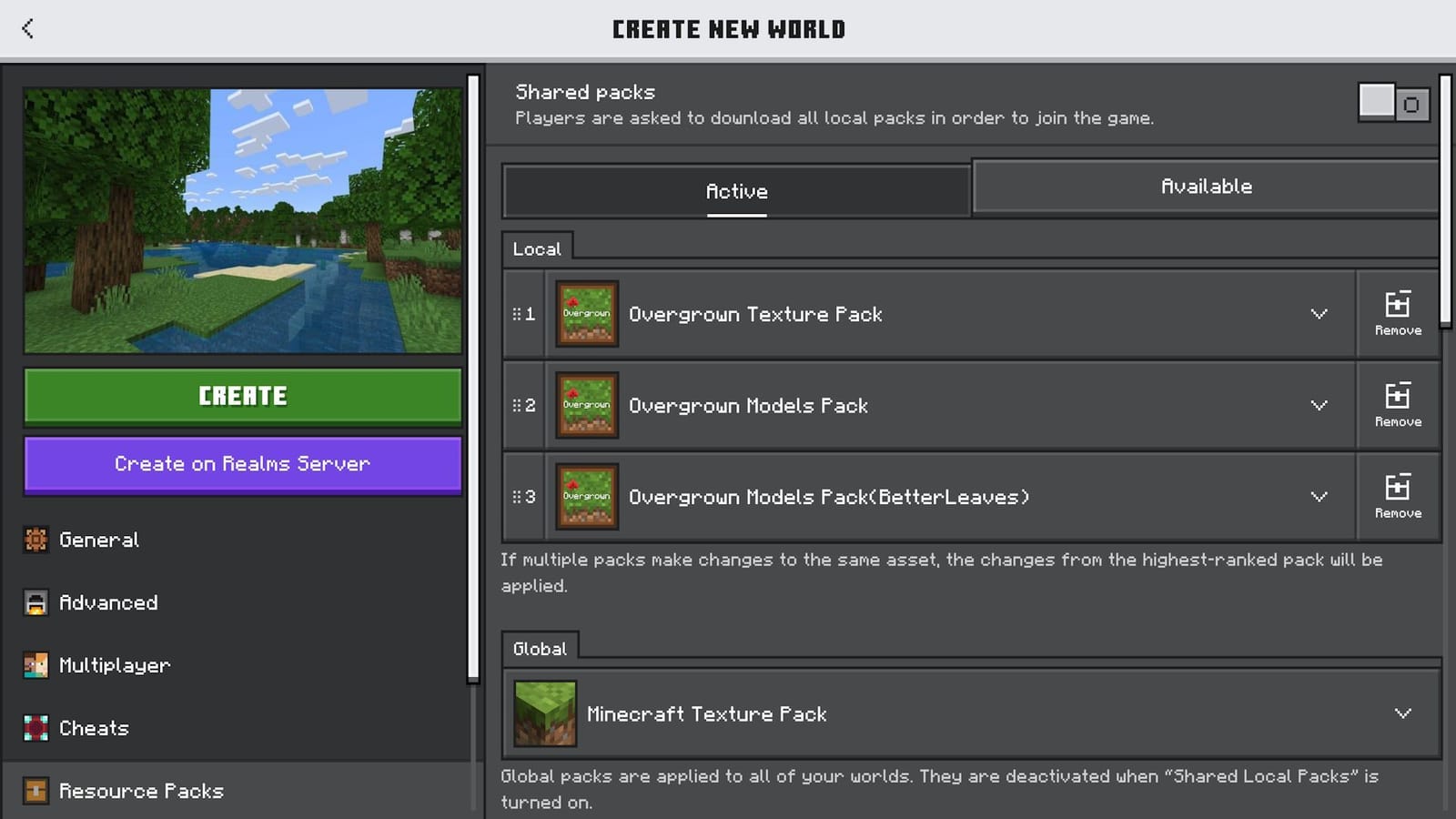Expand the Overgrown Models Pack(BetterLeaves) details
The height and width of the screenshot is (819, 1456).
pos(1319,497)
